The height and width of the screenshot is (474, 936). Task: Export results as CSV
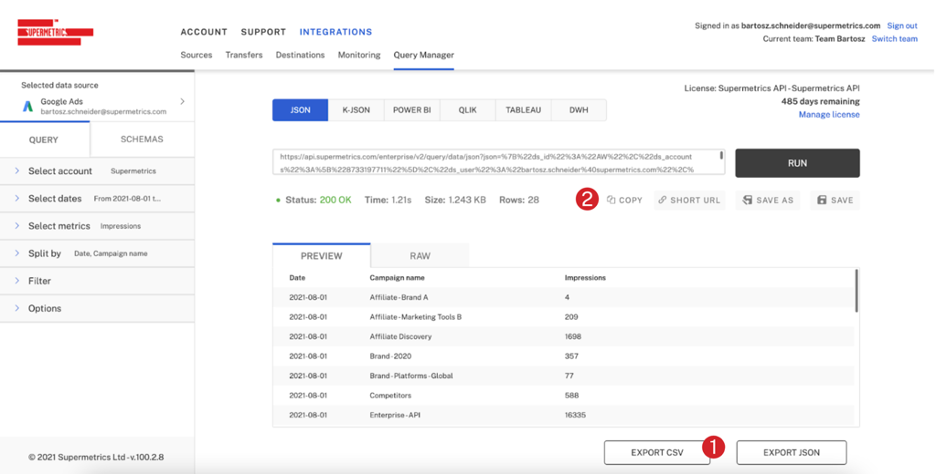(x=657, y=453)
